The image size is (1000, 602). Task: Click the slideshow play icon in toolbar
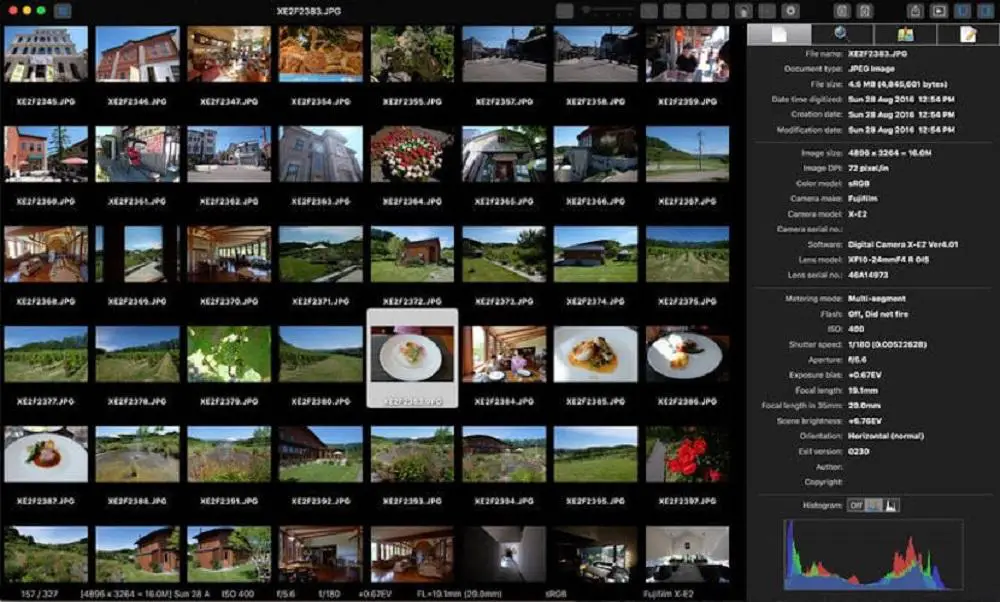tap(938, 11)
